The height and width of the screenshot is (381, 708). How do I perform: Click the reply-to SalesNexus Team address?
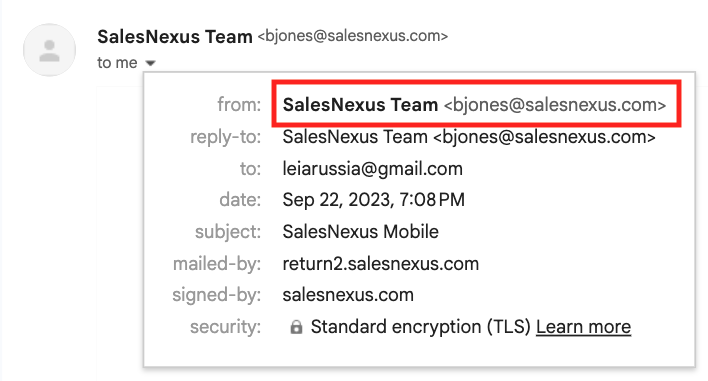pos(469,137)
